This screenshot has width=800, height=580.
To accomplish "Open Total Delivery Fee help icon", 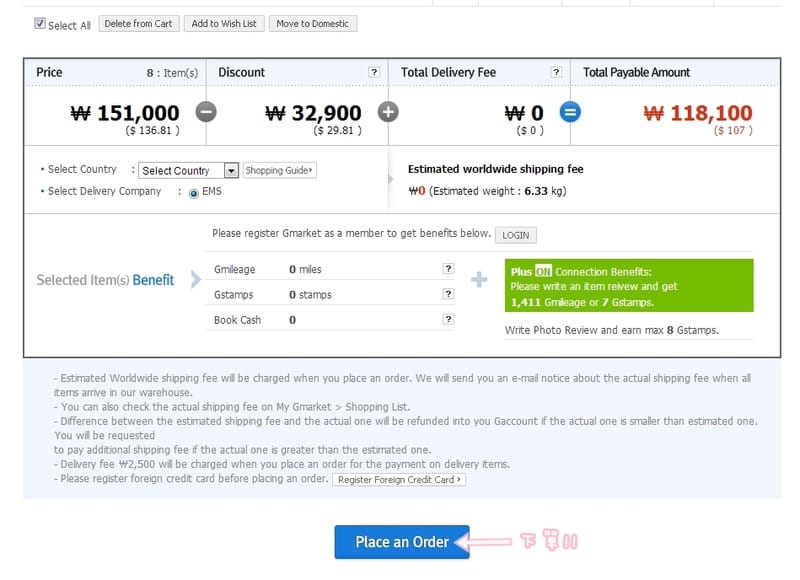I will 556,72.
